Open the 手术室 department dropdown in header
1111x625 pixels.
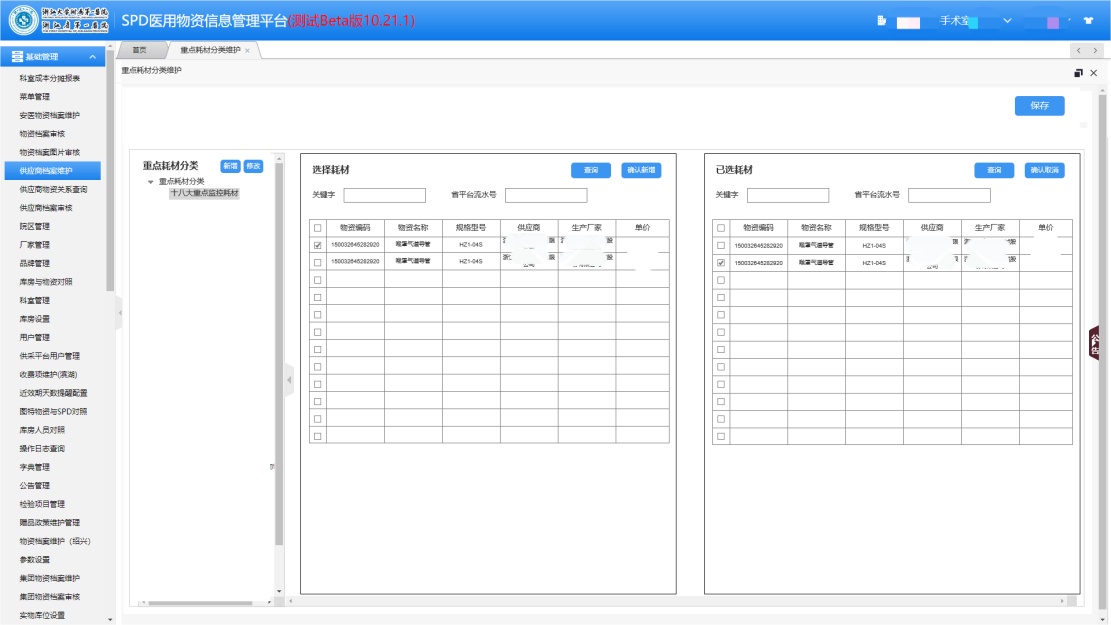click(1007, 21)
